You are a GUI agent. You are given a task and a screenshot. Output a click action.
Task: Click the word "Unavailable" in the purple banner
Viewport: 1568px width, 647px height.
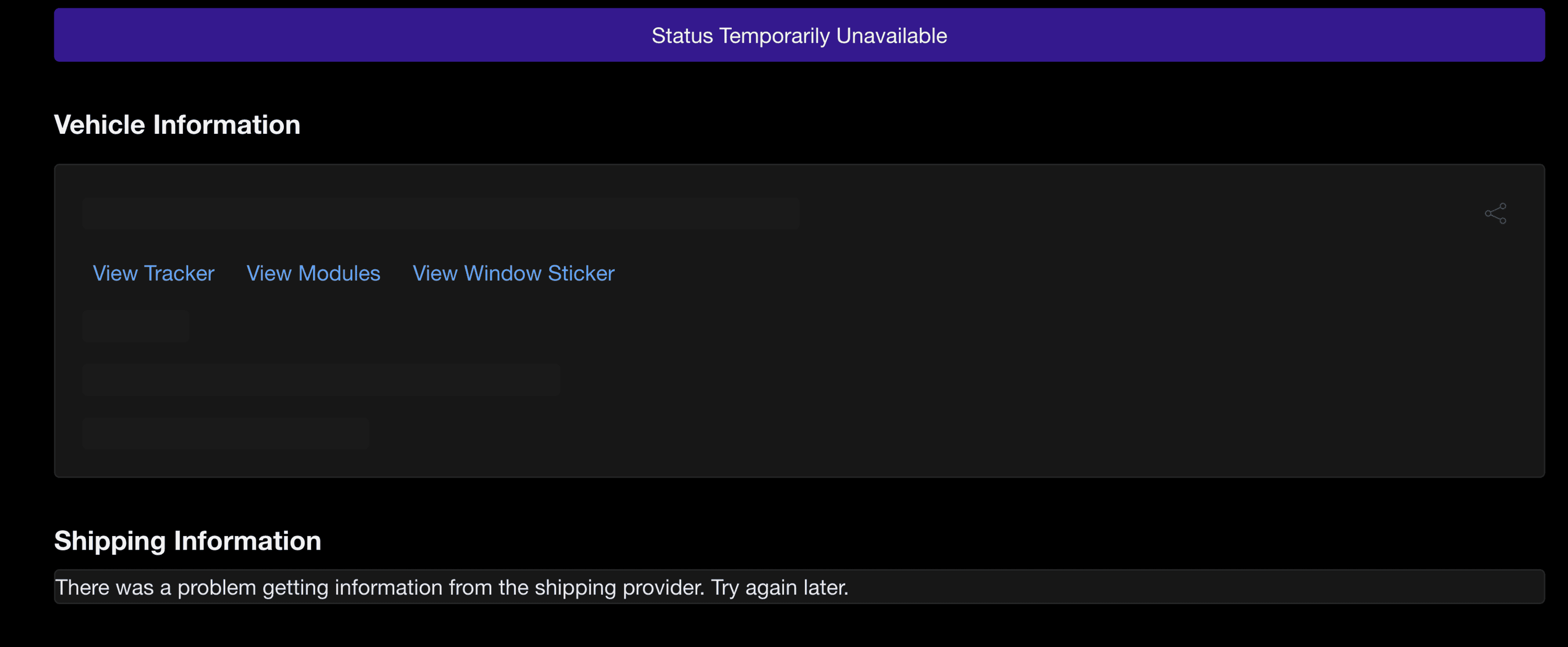click(x=891, y=36)
